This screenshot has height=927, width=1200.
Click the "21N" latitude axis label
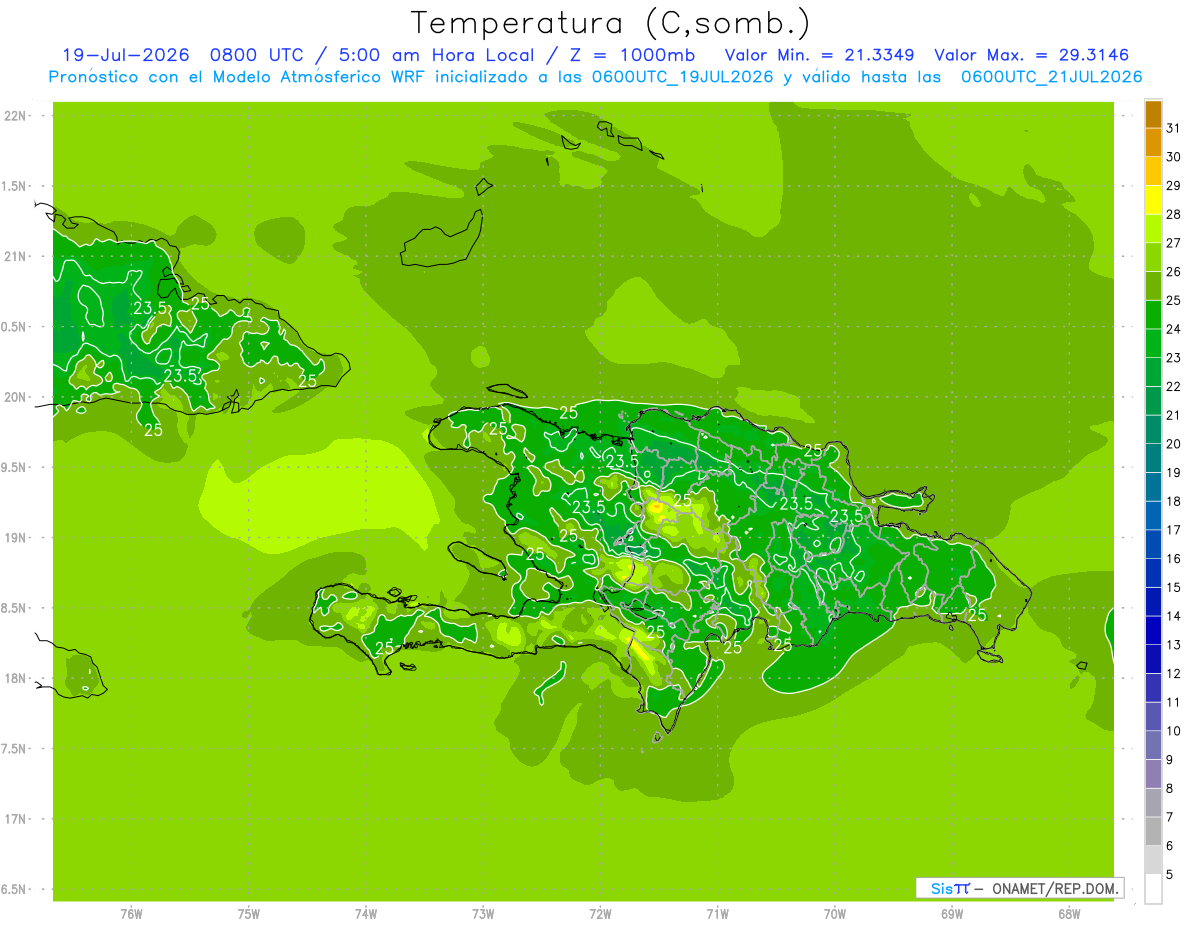coord(15,256)
